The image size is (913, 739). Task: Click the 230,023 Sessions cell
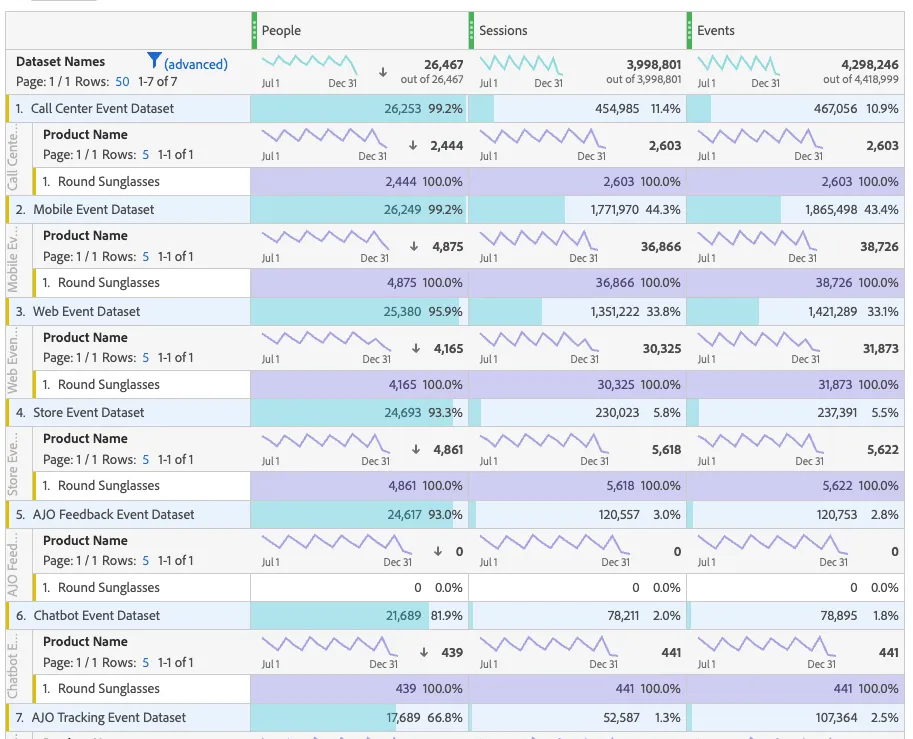pyautogui.click(x=578, y=413)
